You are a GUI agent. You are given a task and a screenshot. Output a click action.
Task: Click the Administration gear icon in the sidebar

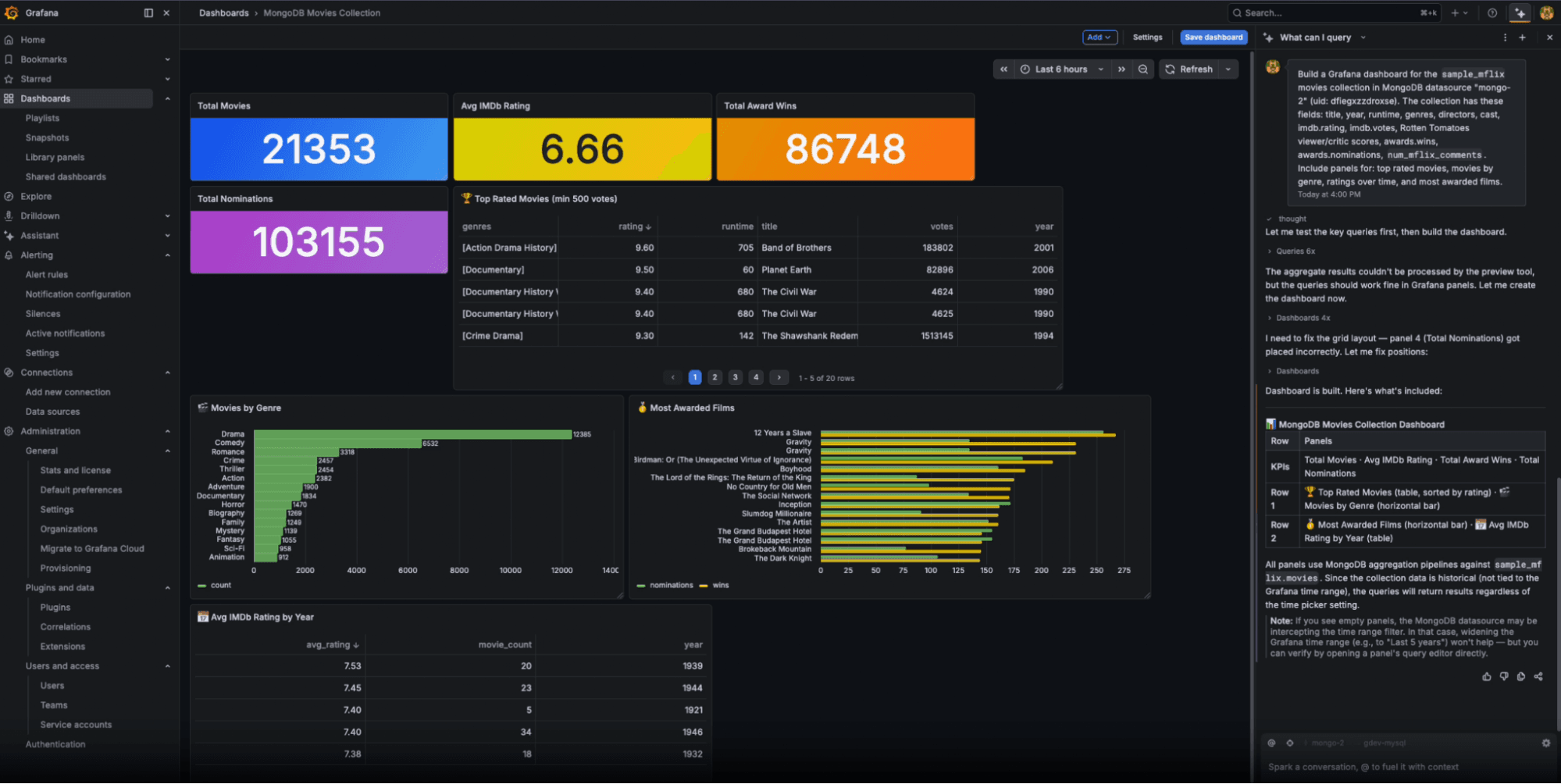point(9,431)
